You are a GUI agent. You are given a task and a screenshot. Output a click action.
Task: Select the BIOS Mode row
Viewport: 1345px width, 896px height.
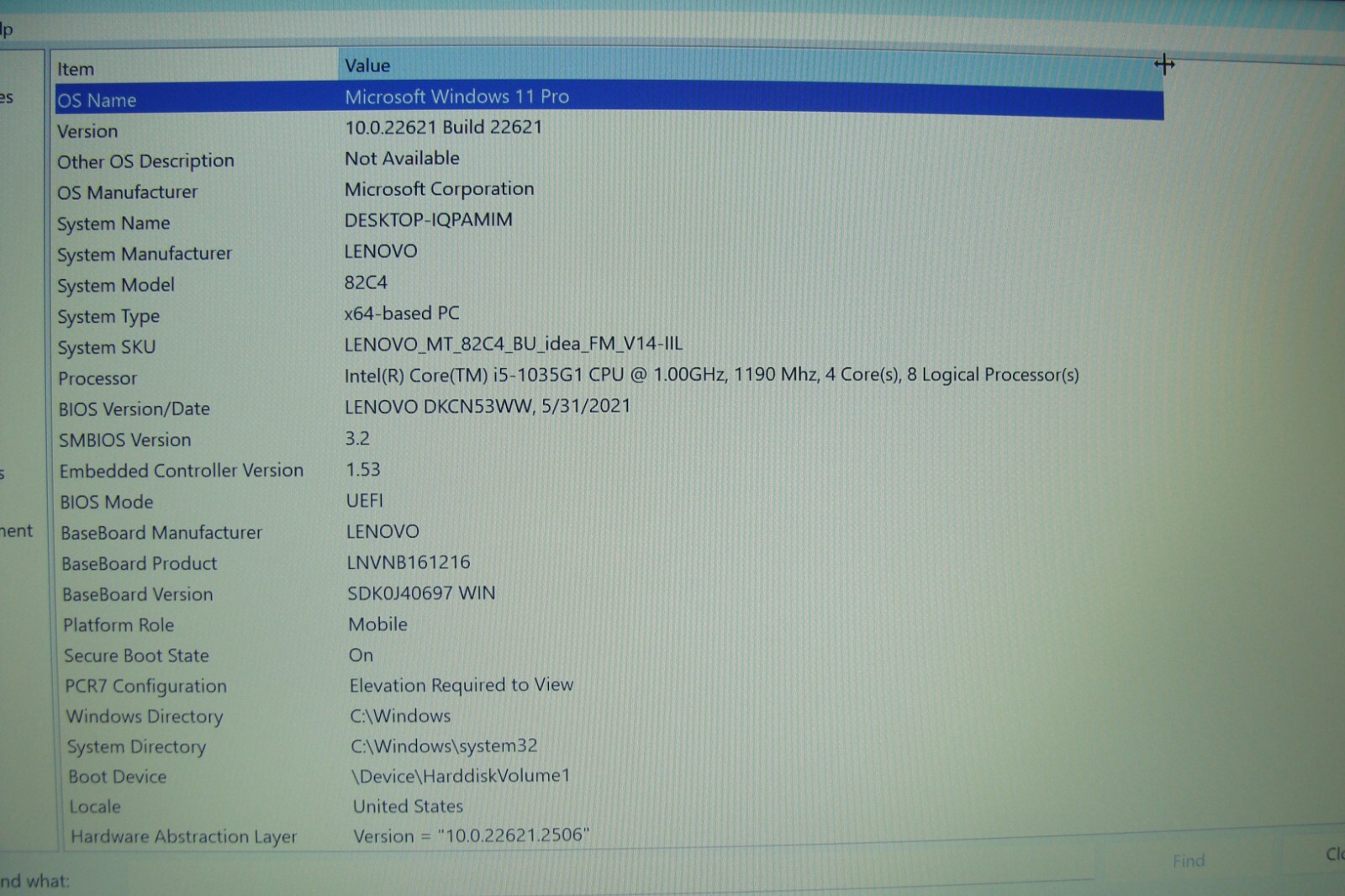click(107, 502)
